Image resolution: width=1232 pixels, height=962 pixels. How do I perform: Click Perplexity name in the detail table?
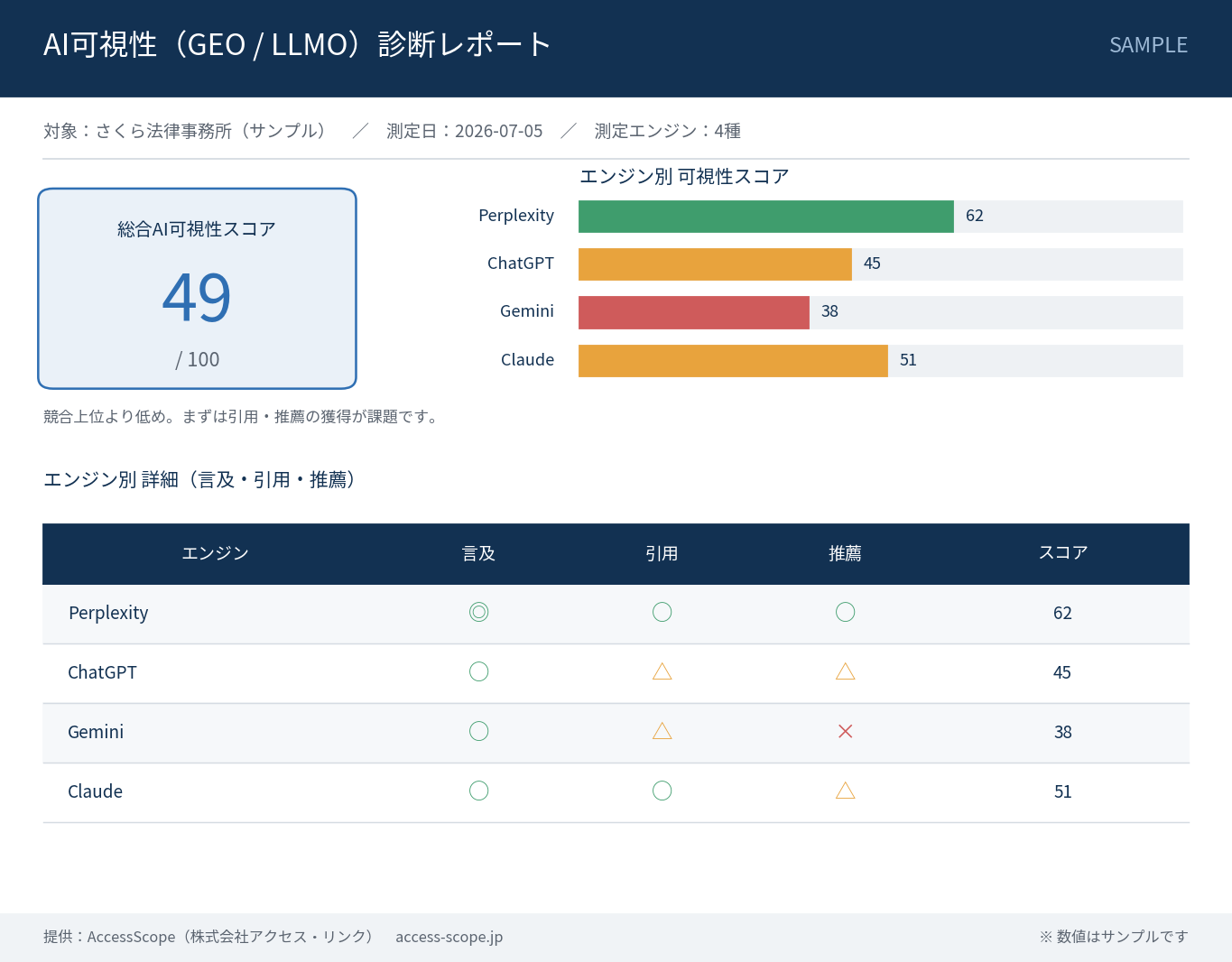[x=108, y=613]
